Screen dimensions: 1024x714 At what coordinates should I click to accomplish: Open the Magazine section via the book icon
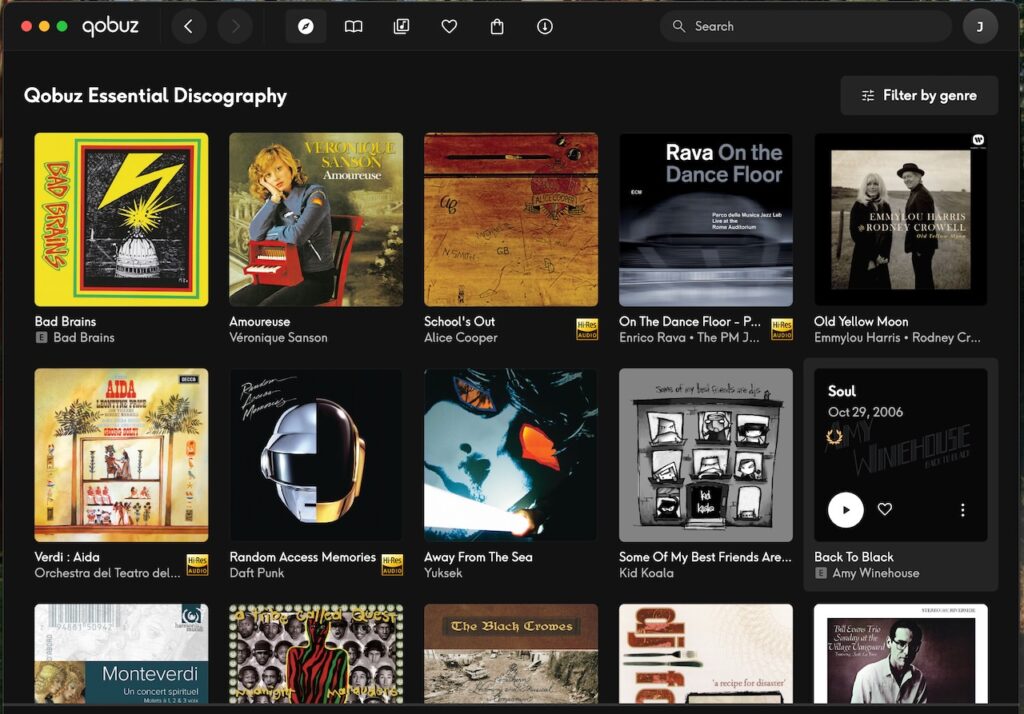tap(353, 26)
